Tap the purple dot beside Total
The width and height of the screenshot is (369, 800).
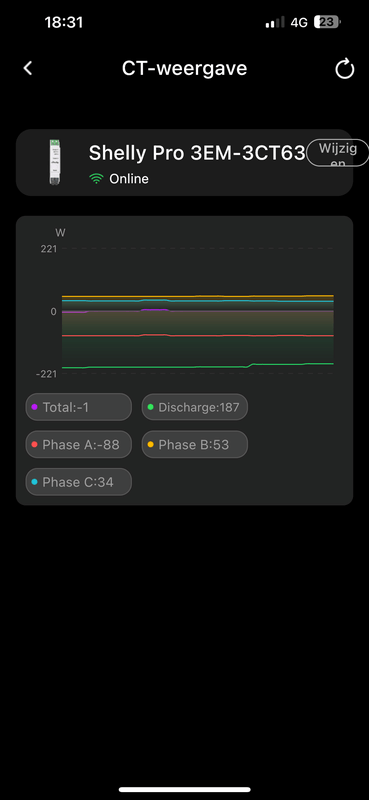[34, 407]
